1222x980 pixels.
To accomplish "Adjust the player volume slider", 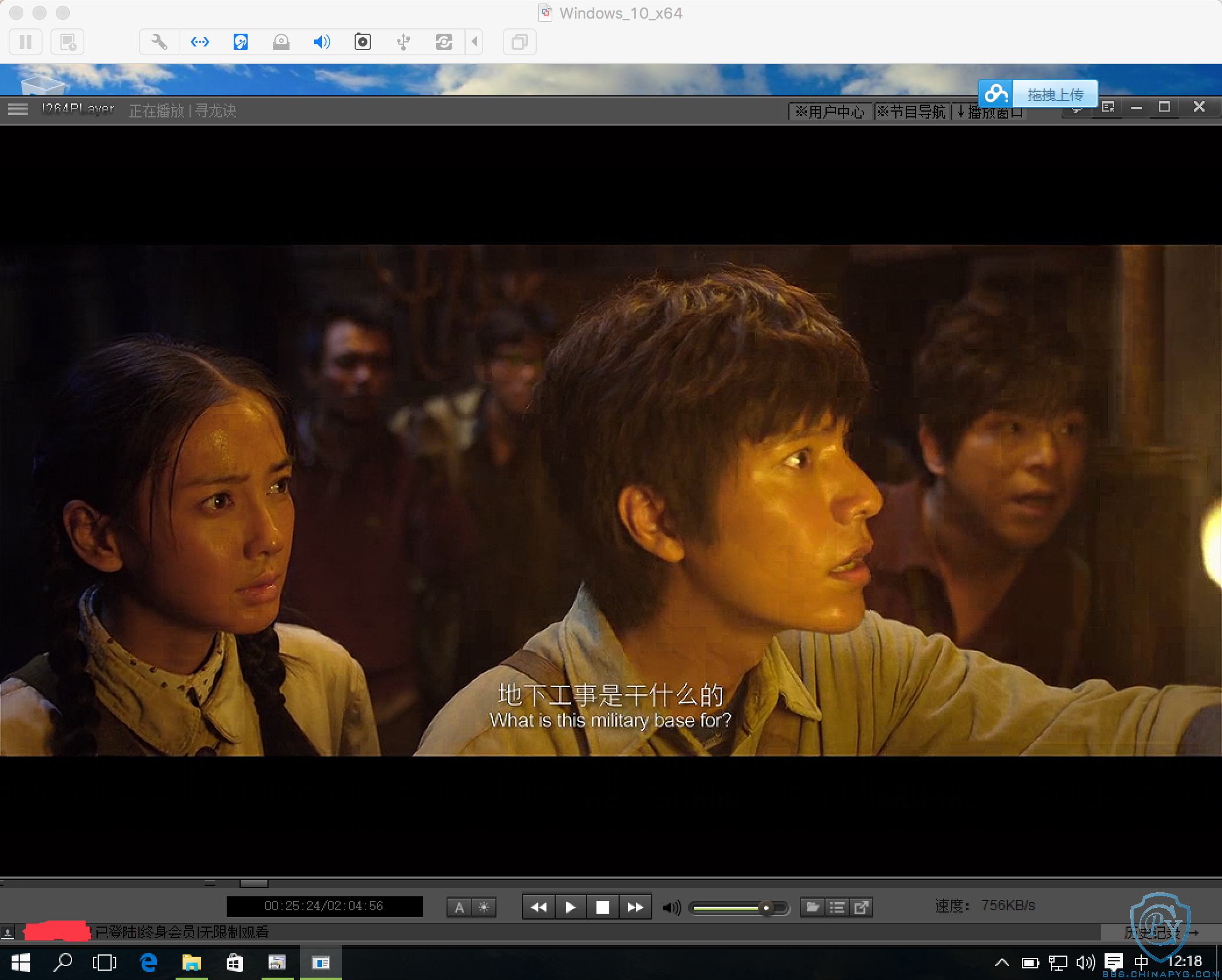I will [x=739, y=907].
